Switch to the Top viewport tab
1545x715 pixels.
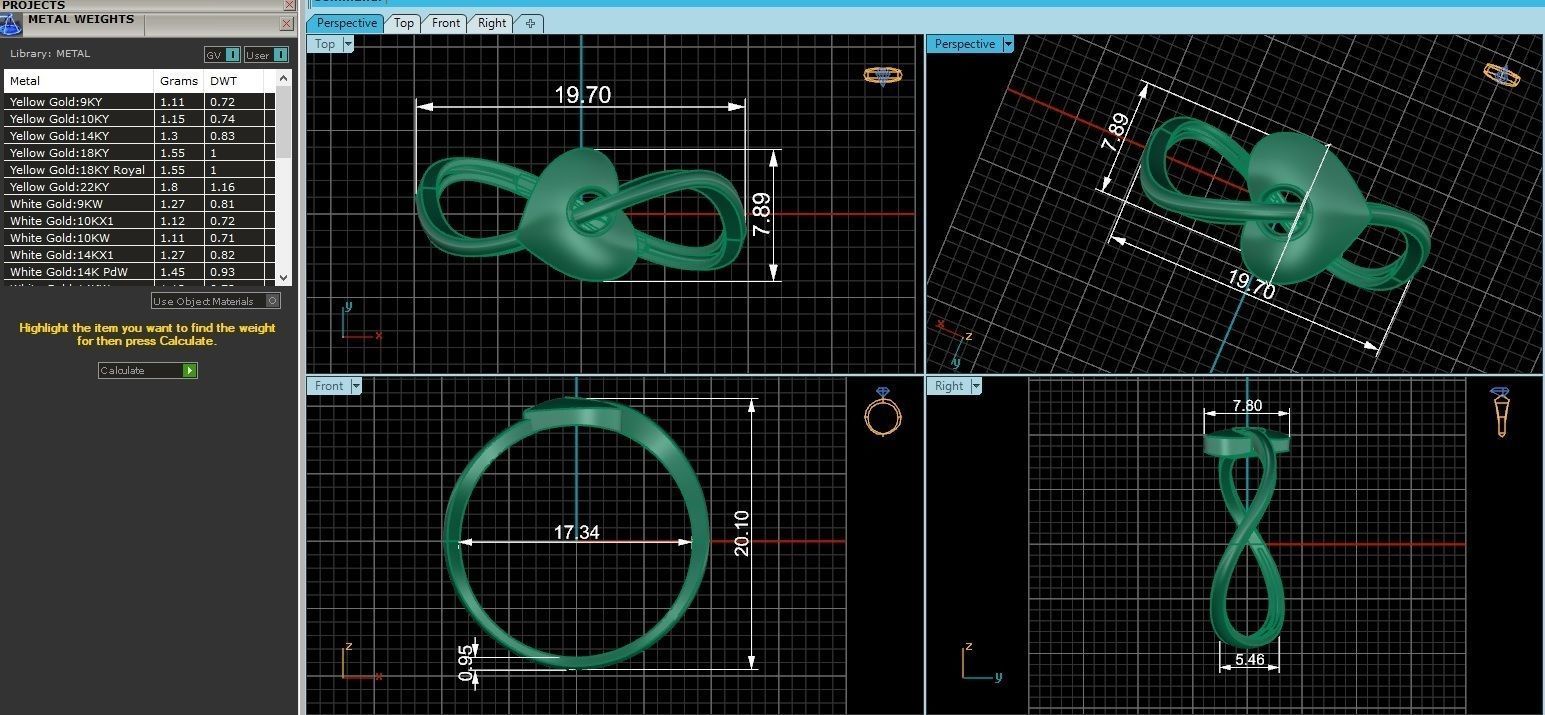pos(404,23)
